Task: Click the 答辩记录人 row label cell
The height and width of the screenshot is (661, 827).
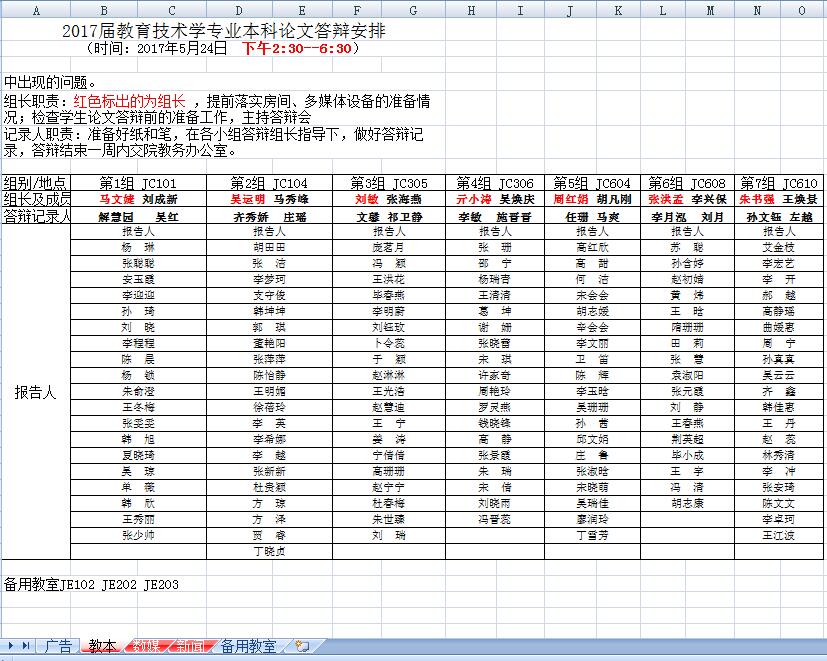Action: coord(36,215)
